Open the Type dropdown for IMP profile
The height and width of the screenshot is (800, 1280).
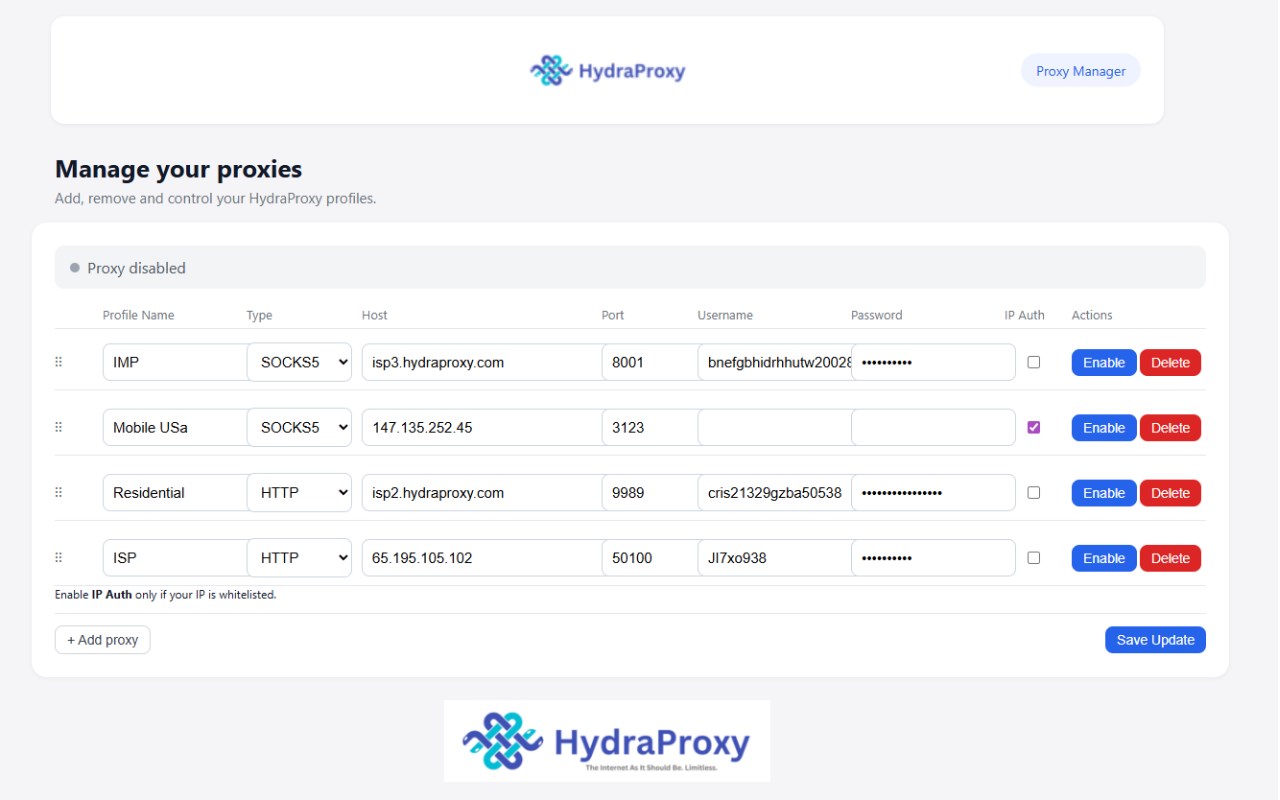(x=299, y=362)
